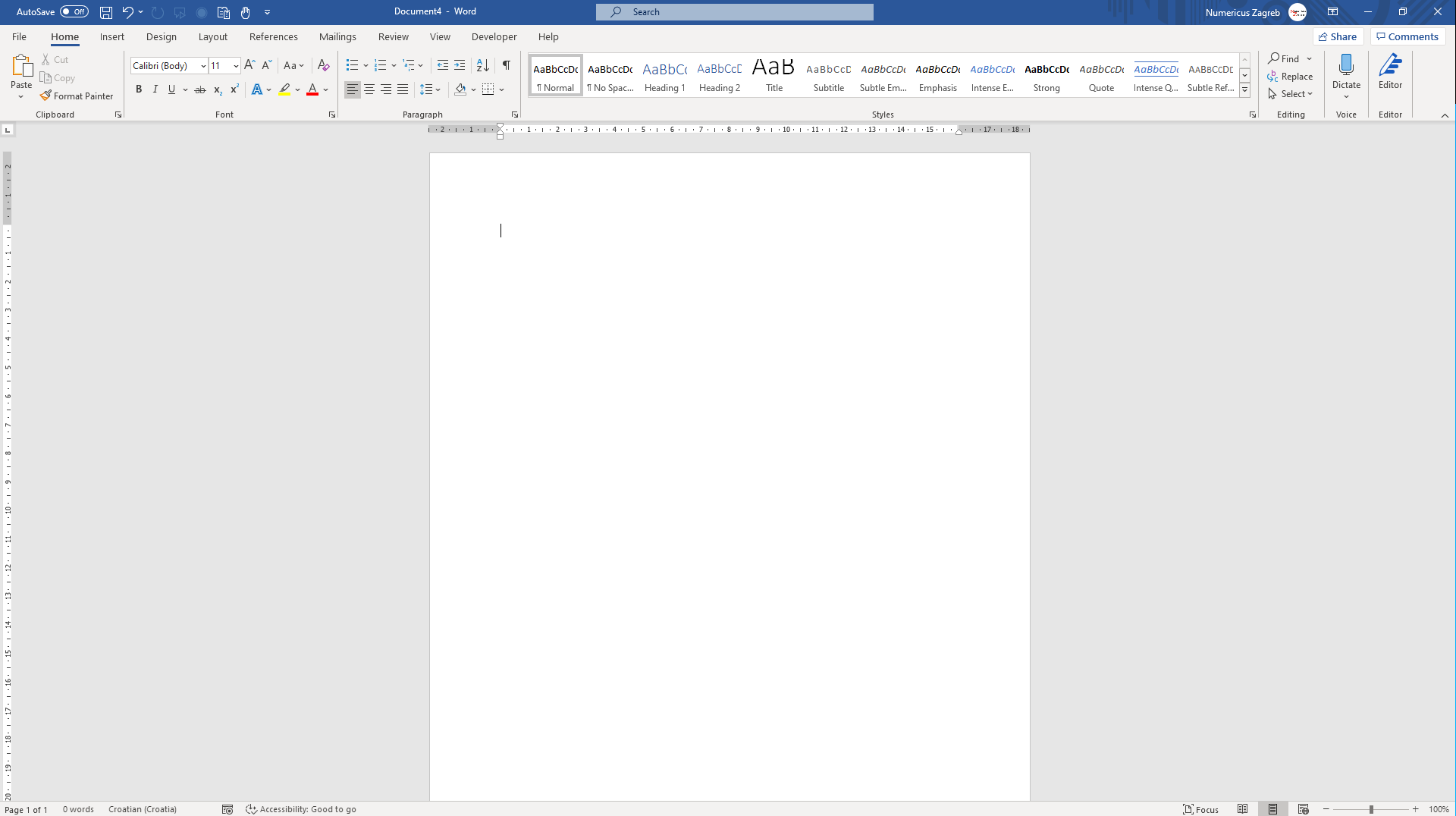This screenshot has height=816, width=1456.
Task: Expand the Styles gallery More arrow
Action: [x=1244, y=90]
